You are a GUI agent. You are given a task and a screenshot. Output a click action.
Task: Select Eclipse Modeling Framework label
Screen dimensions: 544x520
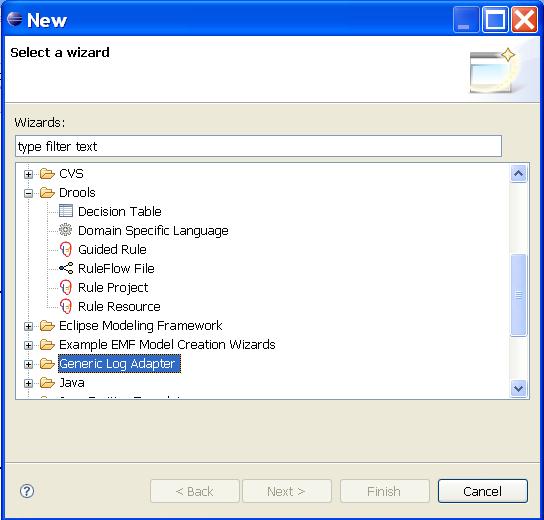pyautogui.click(x=141, y=326)
